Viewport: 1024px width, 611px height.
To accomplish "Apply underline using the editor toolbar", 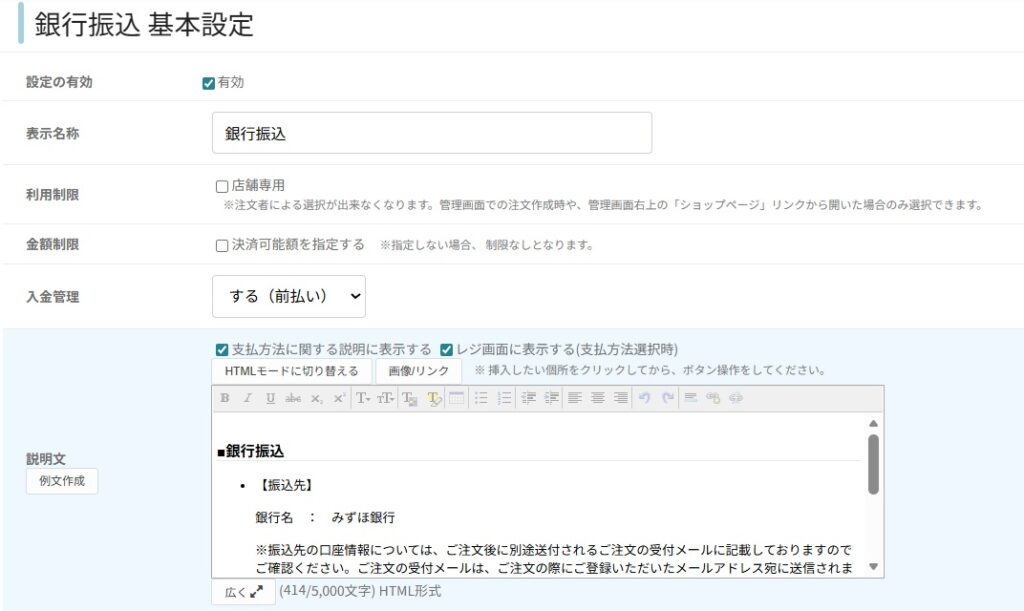I will pos(270,398).
